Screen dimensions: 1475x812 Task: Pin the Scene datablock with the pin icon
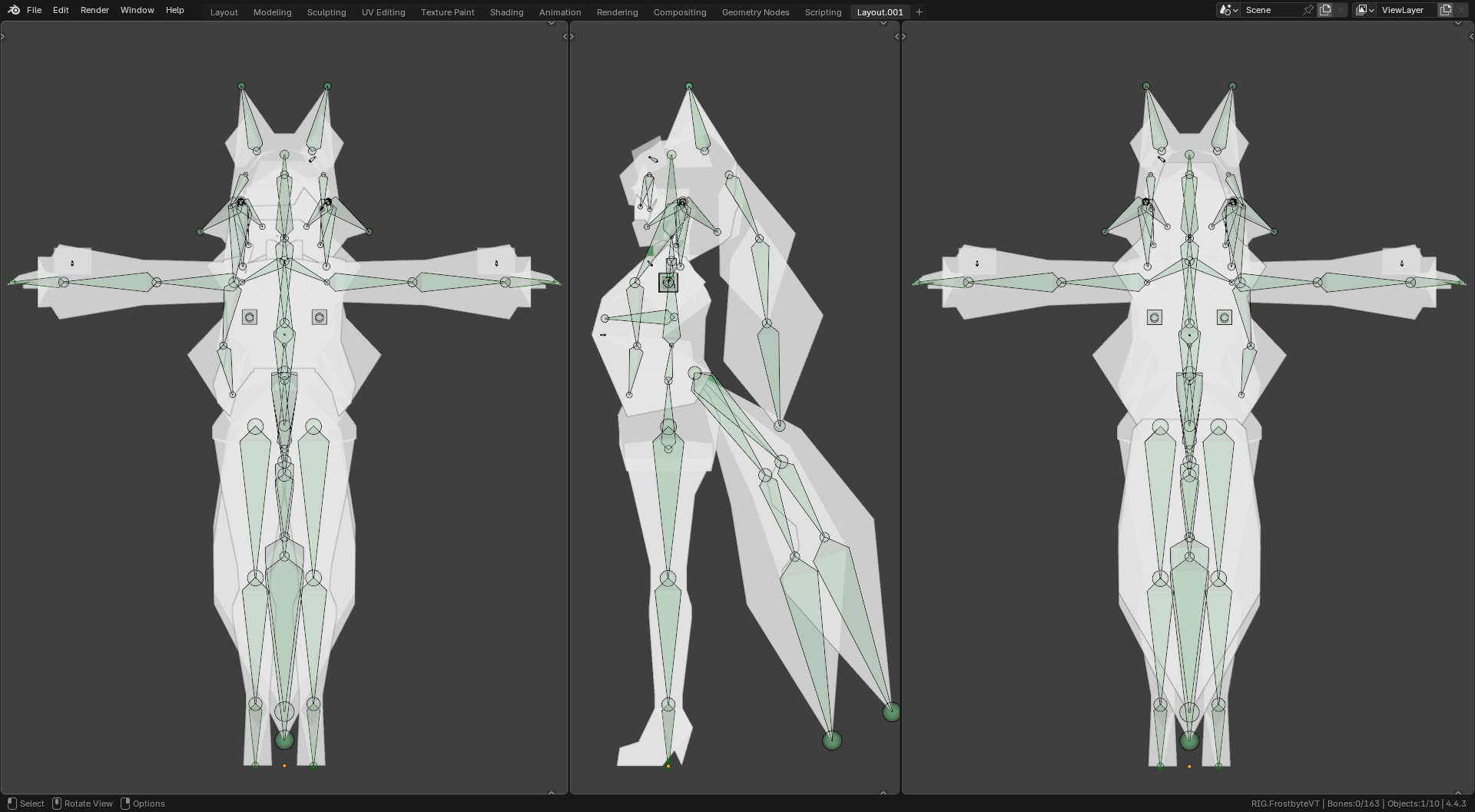pyautogui.click(x=1308, y=10)
